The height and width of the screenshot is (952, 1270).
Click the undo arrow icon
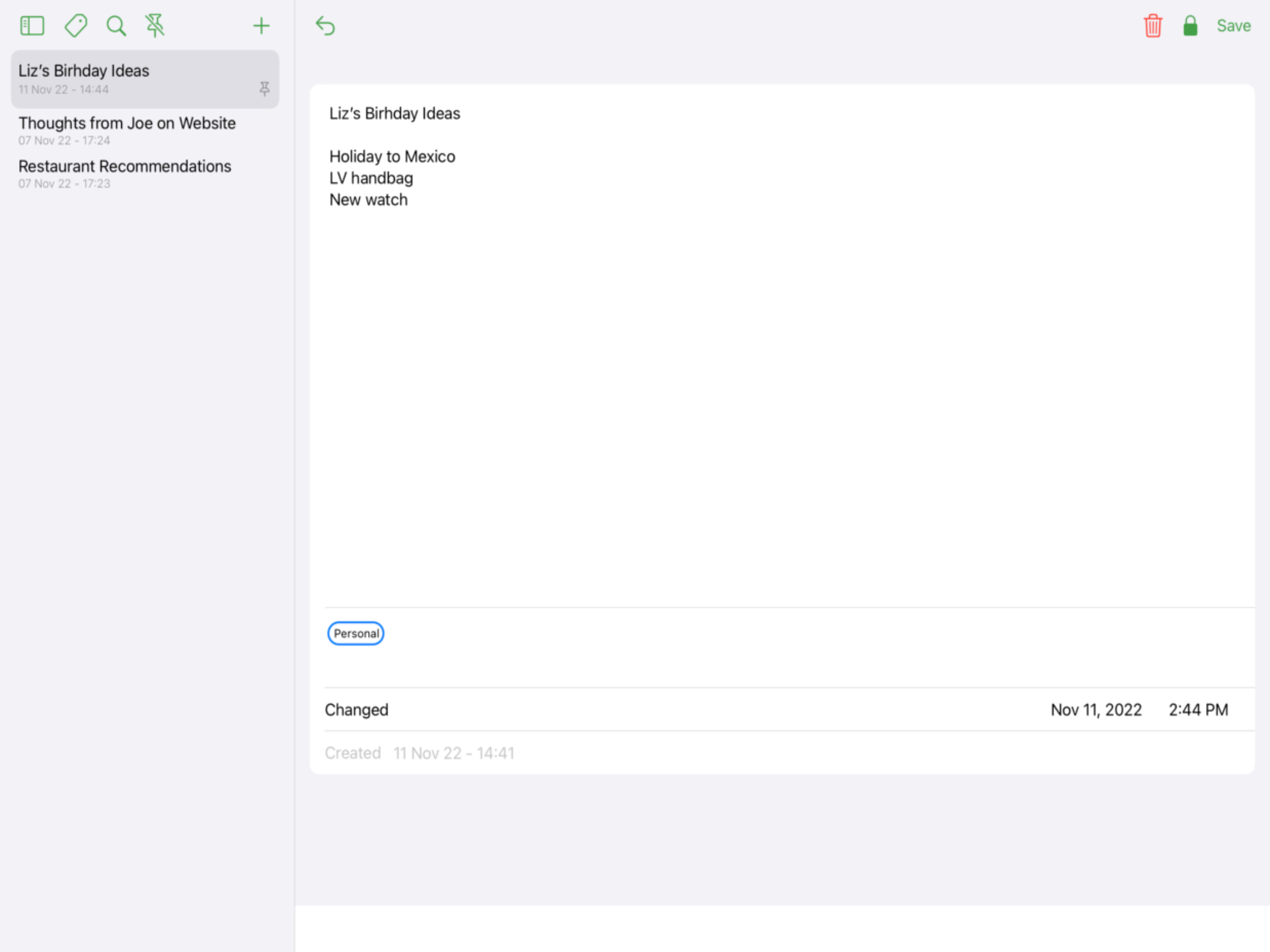click(325, 26)
